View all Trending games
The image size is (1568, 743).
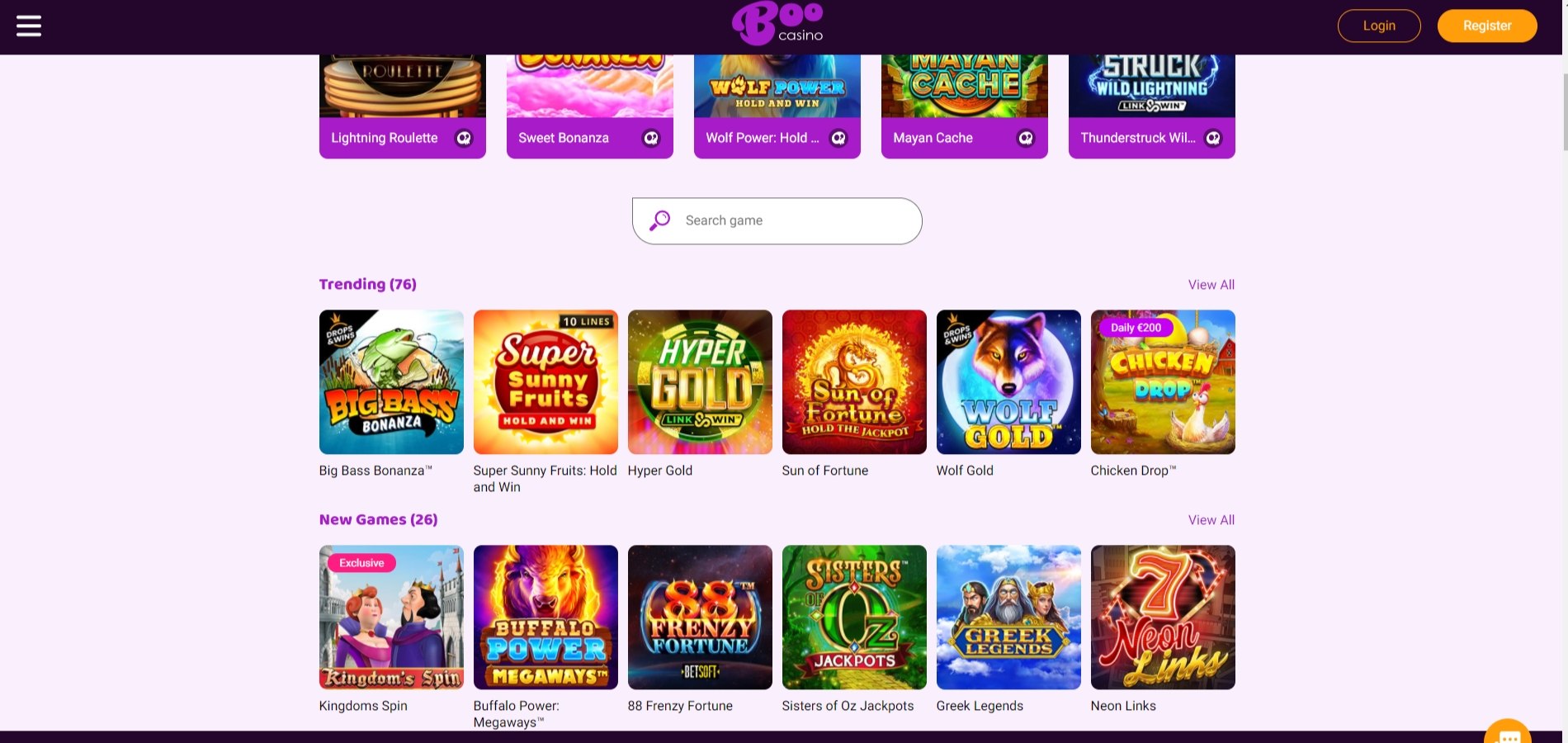coord(1211,285)
